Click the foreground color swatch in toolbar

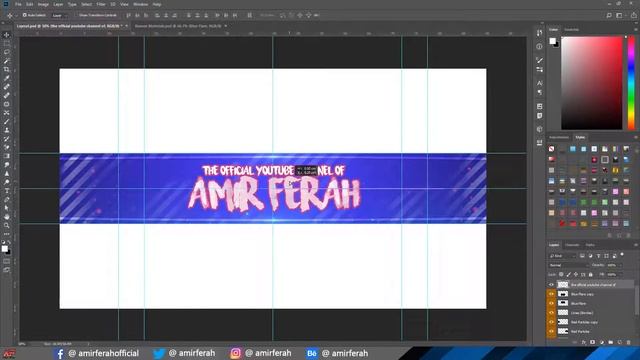(x=4, y=249)
